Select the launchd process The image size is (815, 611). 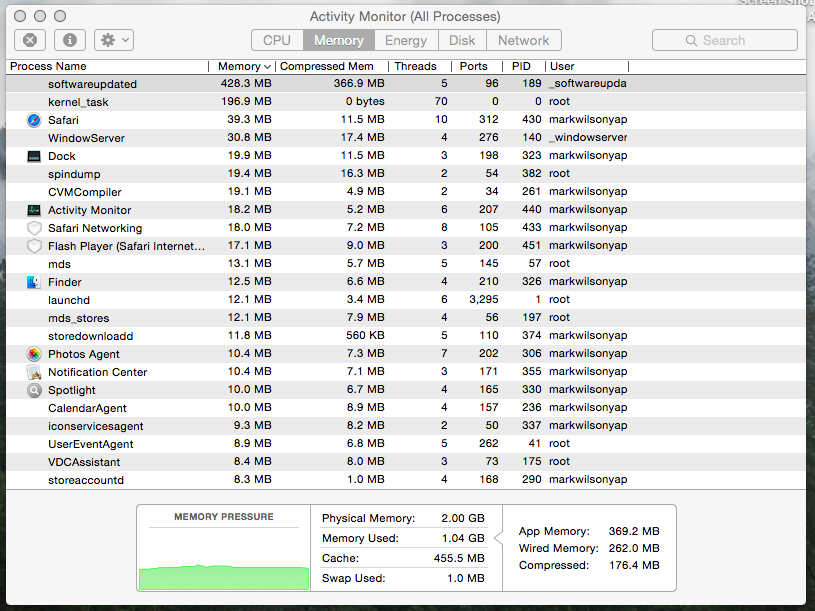pos(406,300)
